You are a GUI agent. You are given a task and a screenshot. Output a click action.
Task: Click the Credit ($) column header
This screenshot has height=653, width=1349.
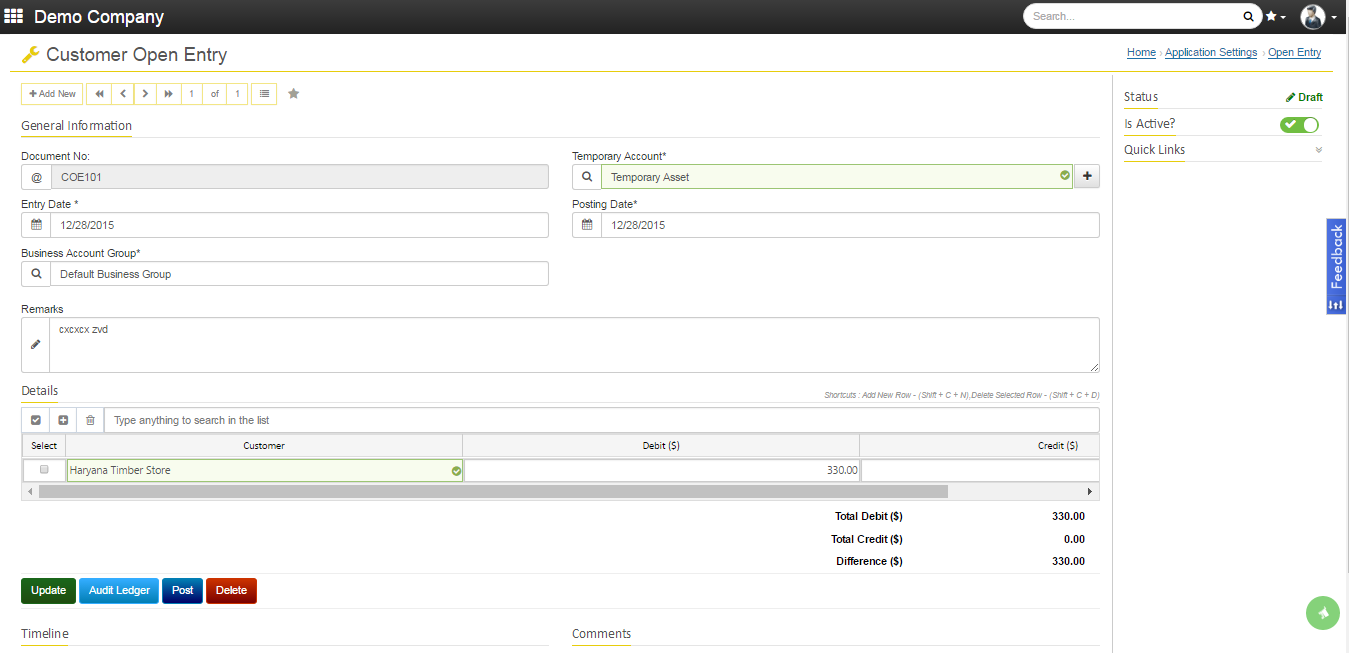pyautogui.click(x=980, y=446)
